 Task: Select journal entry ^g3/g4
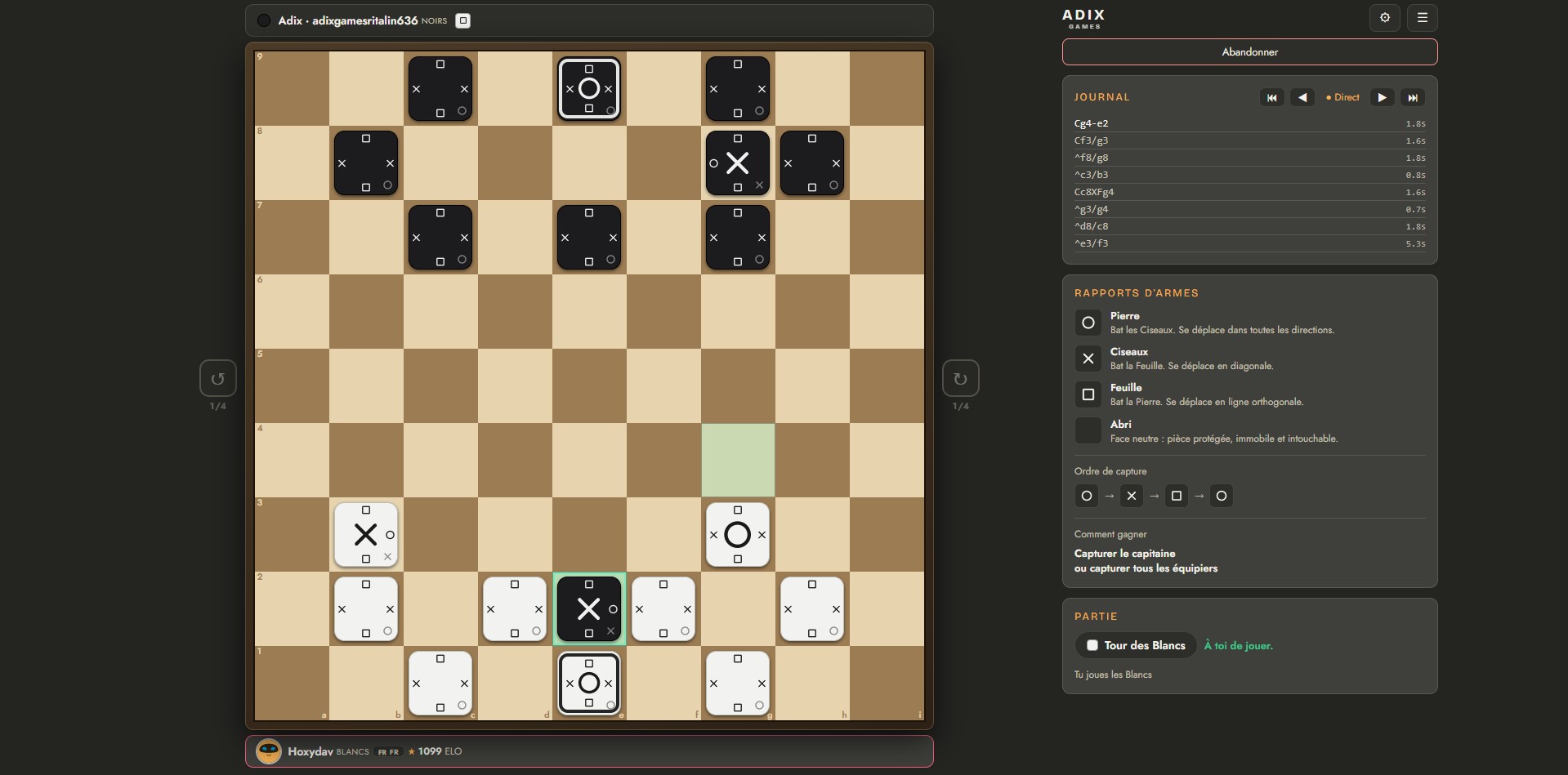[1249, 209]
